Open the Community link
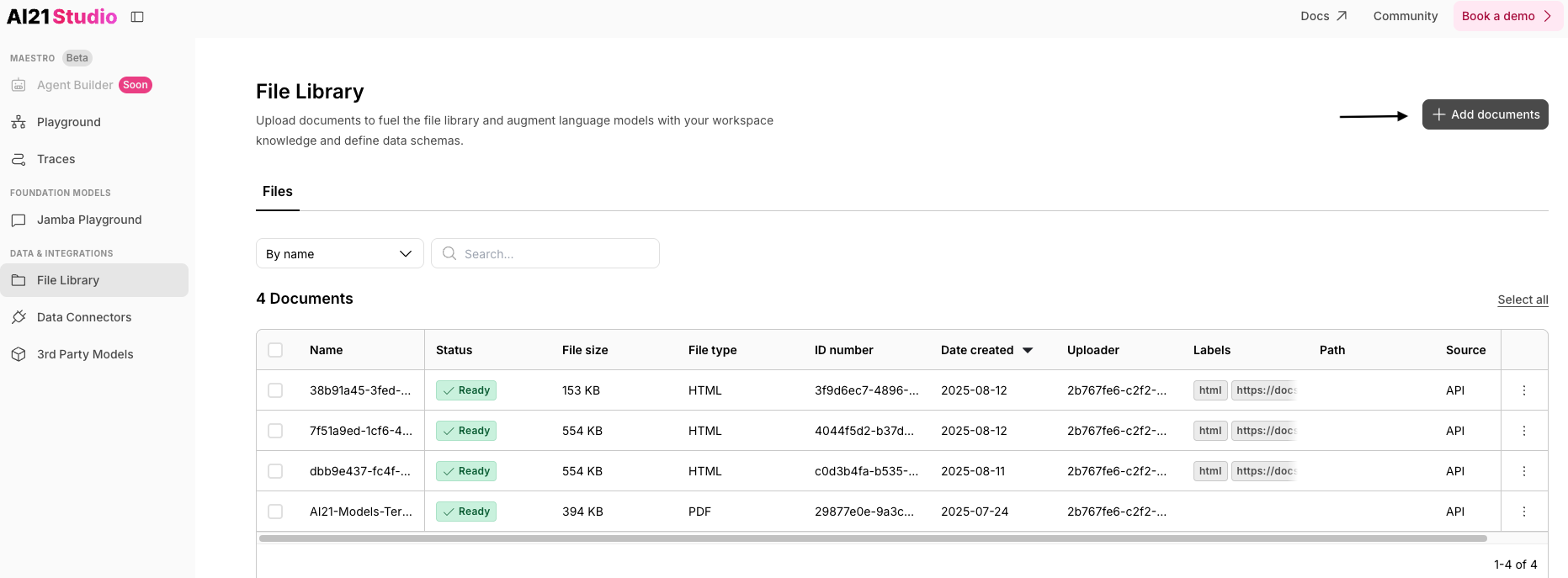Image resolution: width=1568 pixels, height=578 pixels. (x=1406, y=16)
